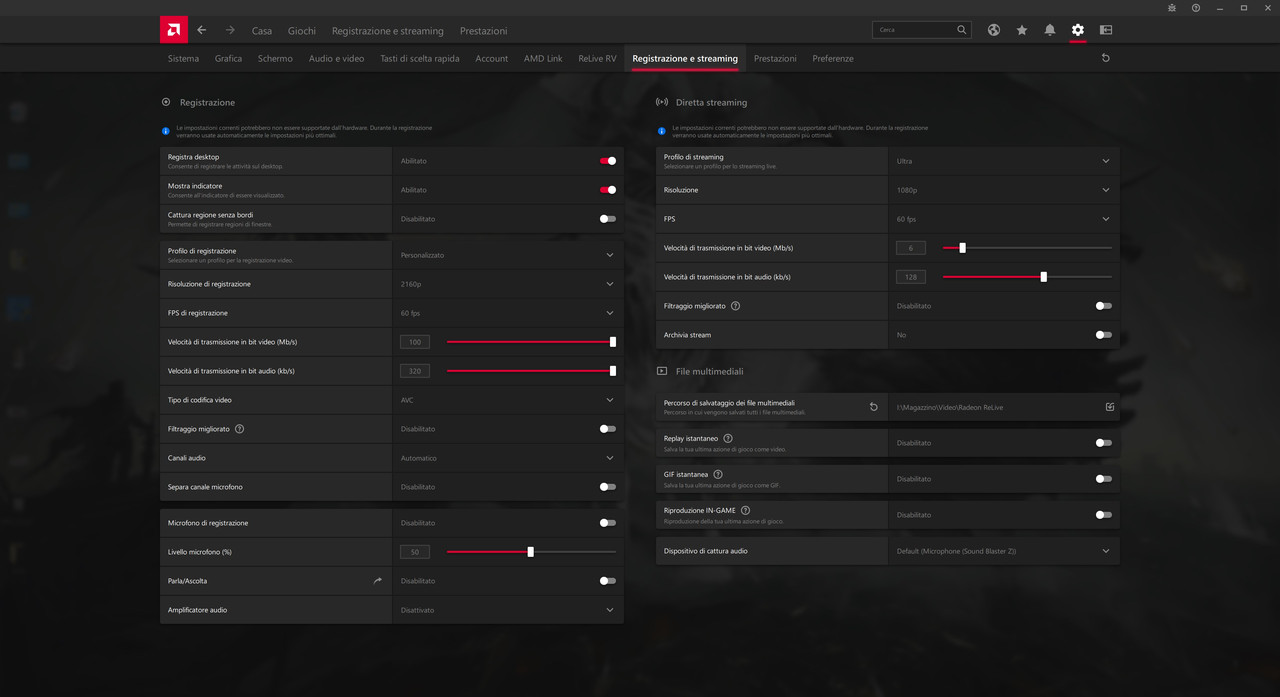
Task: Open Tipo di codifica video dropdown
Action: click(x=508, y=400)
